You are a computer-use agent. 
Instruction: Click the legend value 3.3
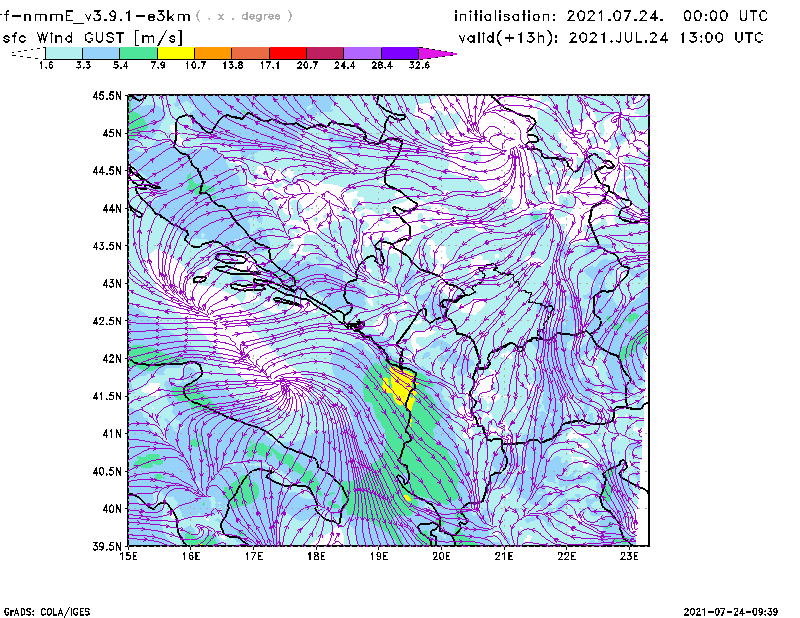[83, 65]
